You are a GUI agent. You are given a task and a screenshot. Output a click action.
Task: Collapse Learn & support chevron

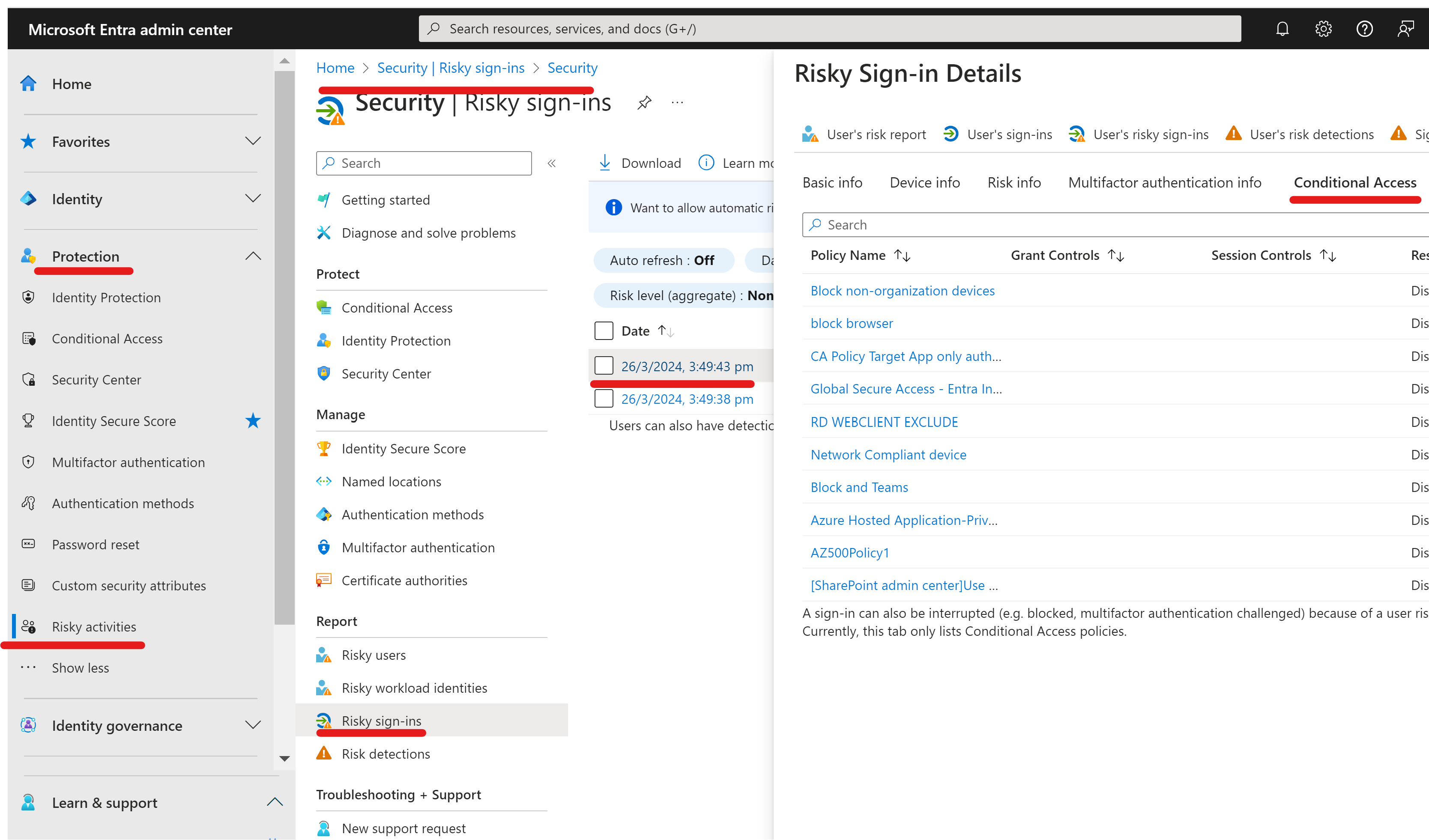click(275, 801)
